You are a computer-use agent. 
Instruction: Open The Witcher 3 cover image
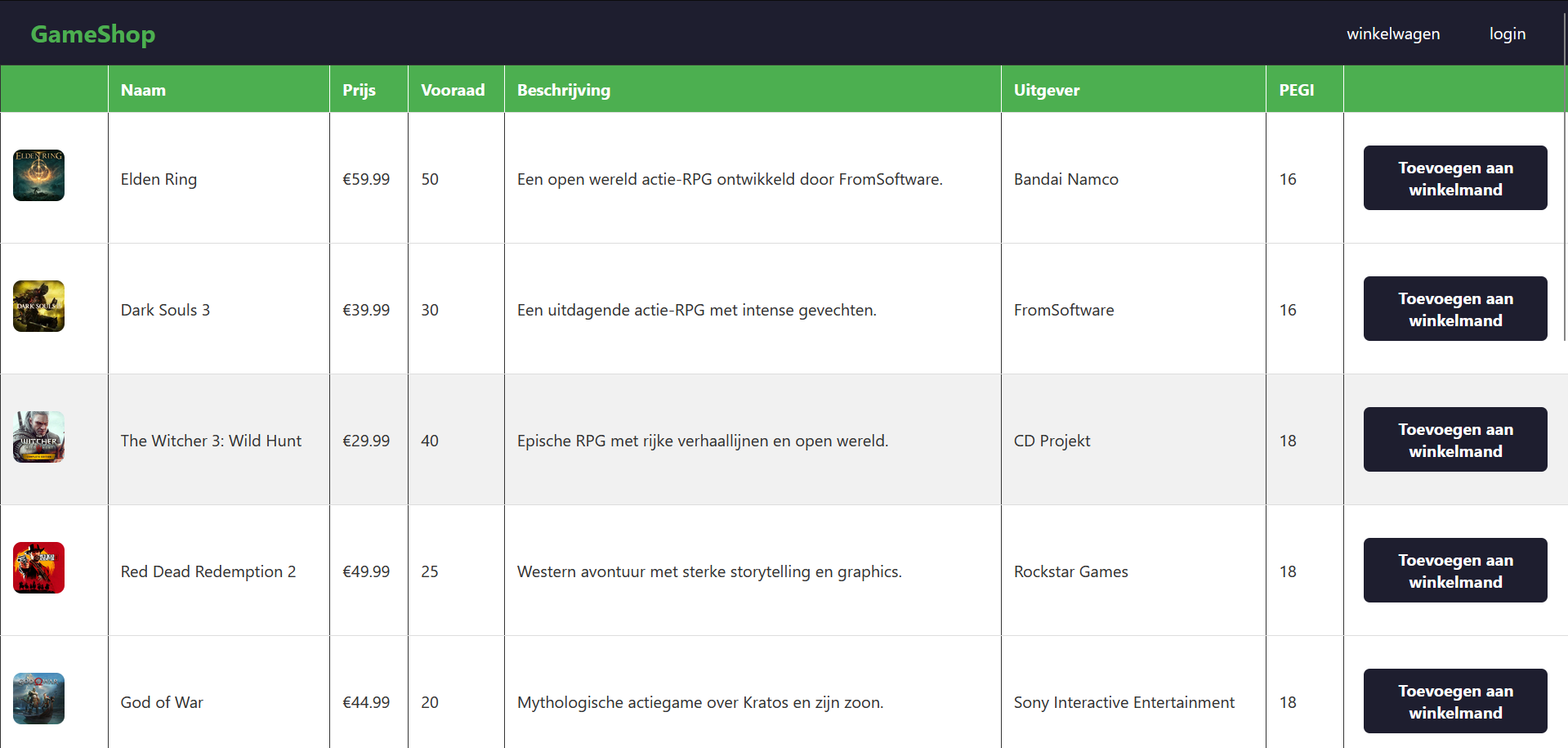click(38, 437)
